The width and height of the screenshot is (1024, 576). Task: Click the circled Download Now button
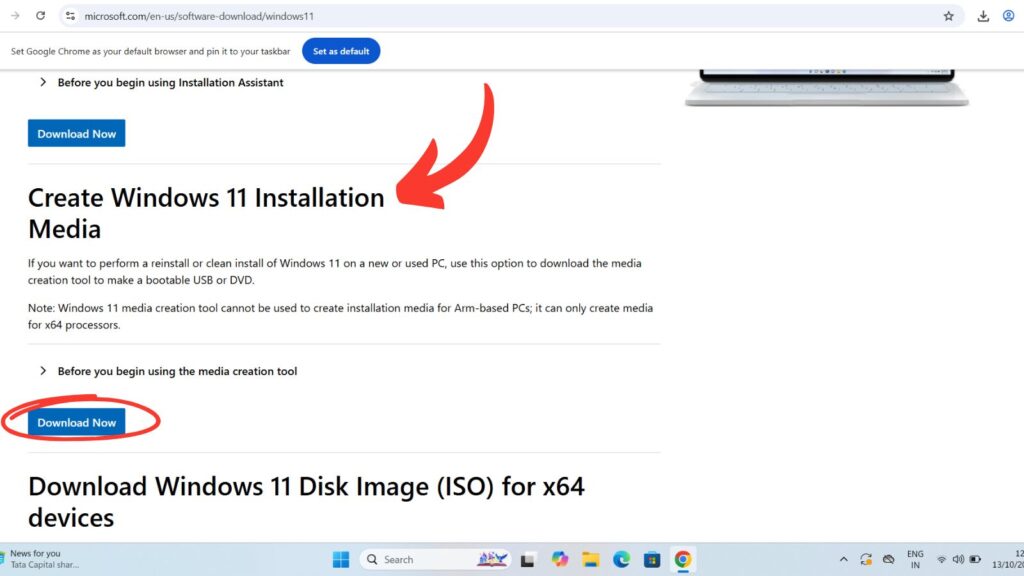[76, 422]
